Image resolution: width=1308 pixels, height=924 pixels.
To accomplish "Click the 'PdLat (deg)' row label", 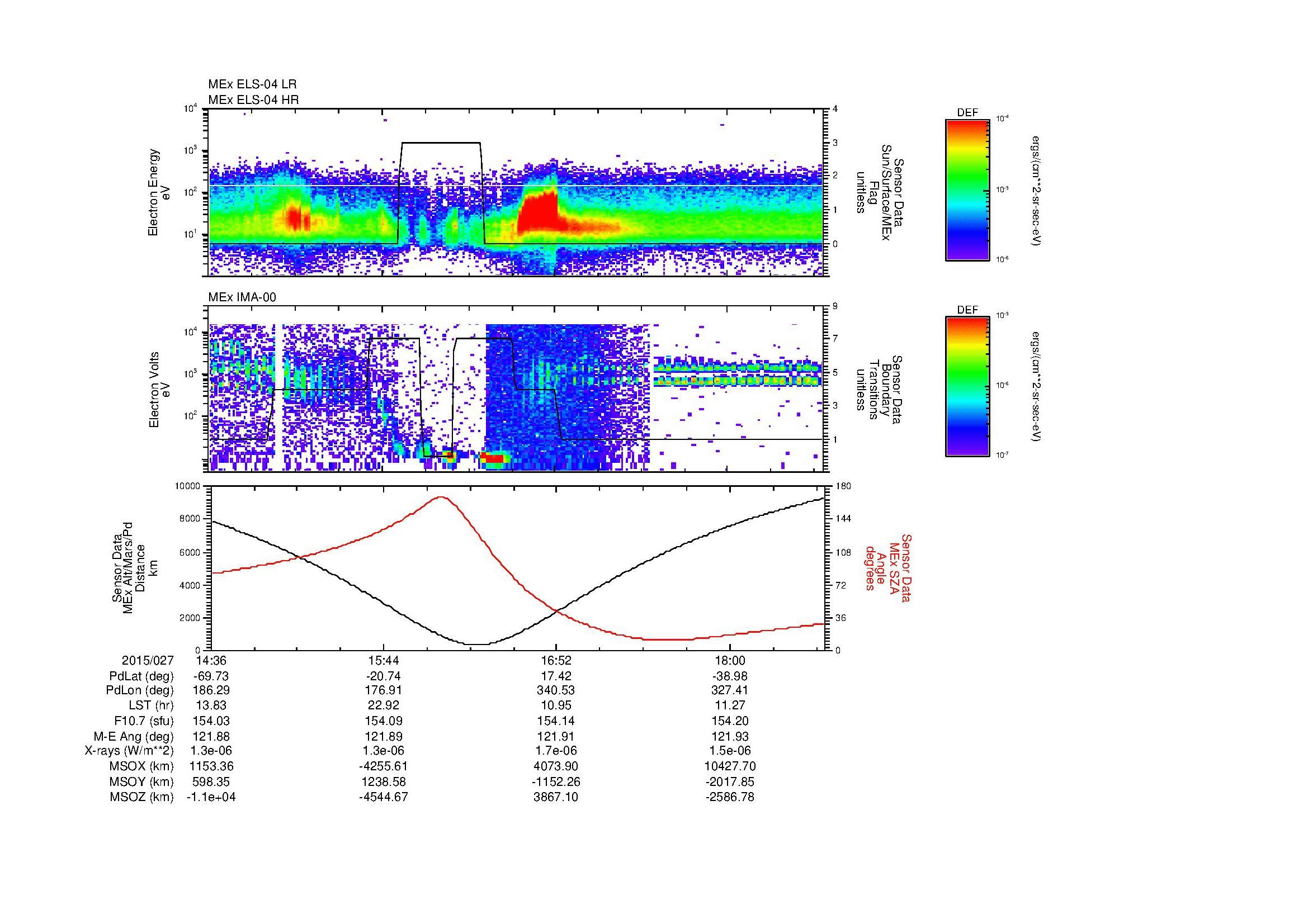I will pos(141,676).
